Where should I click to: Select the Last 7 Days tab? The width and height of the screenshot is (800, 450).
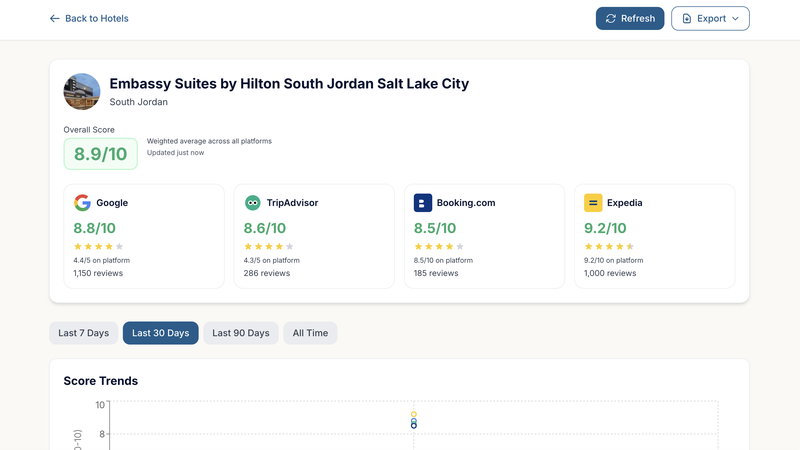84,333
